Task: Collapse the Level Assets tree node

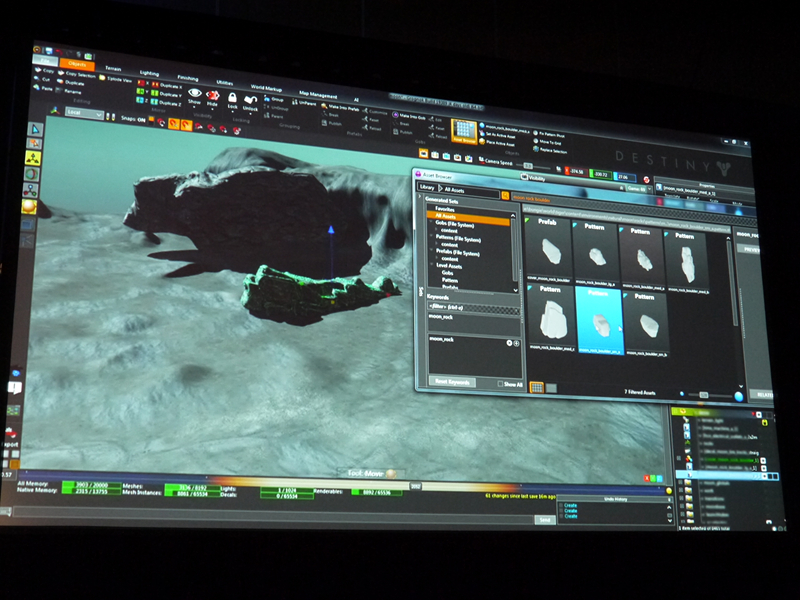Action: click(432, 265)
